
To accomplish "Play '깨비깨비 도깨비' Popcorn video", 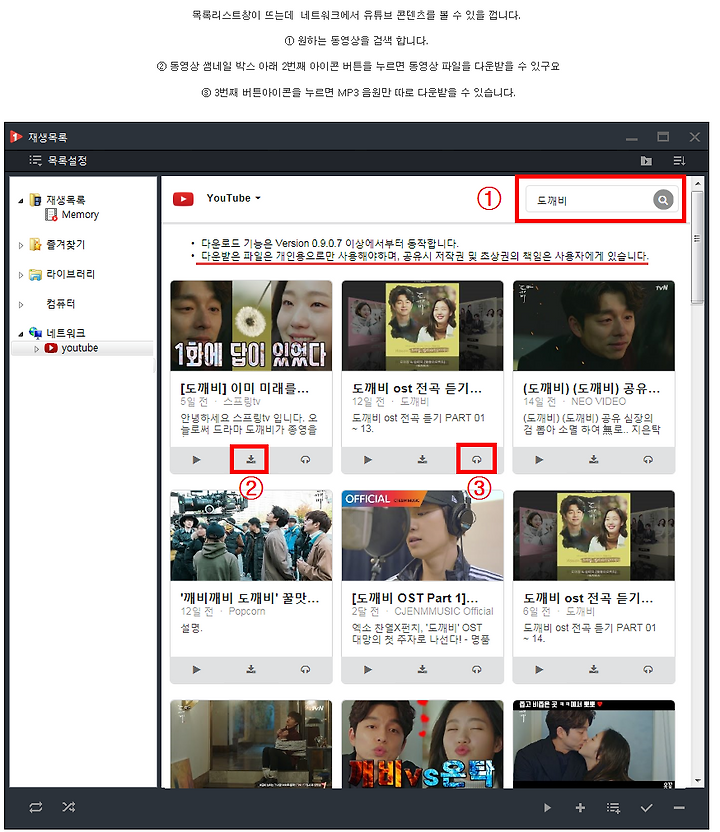I will [196, 670].
